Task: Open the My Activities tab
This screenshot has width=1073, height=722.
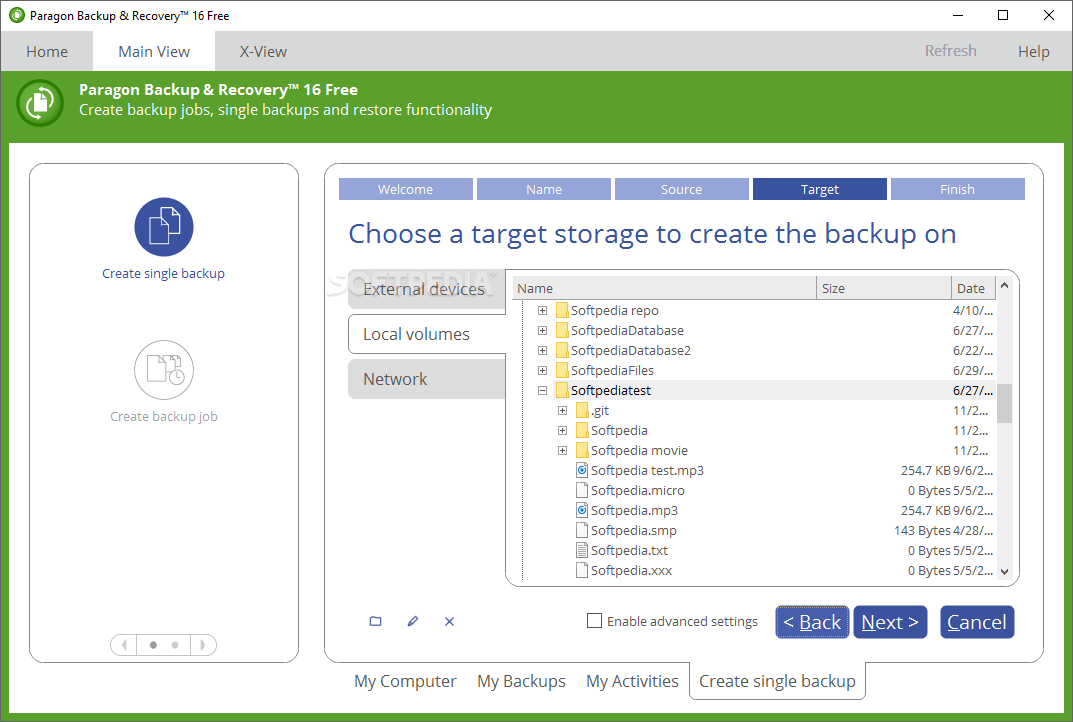Action: tap(632, 681)
